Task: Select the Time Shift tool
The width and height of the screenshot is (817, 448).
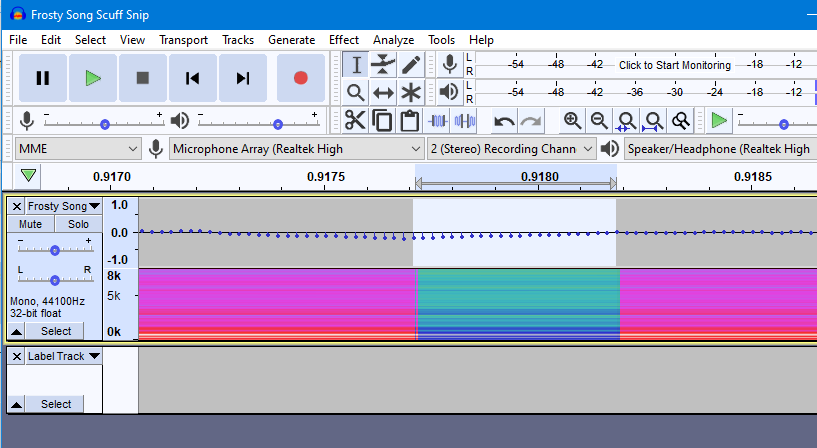Action: (383, 93)
